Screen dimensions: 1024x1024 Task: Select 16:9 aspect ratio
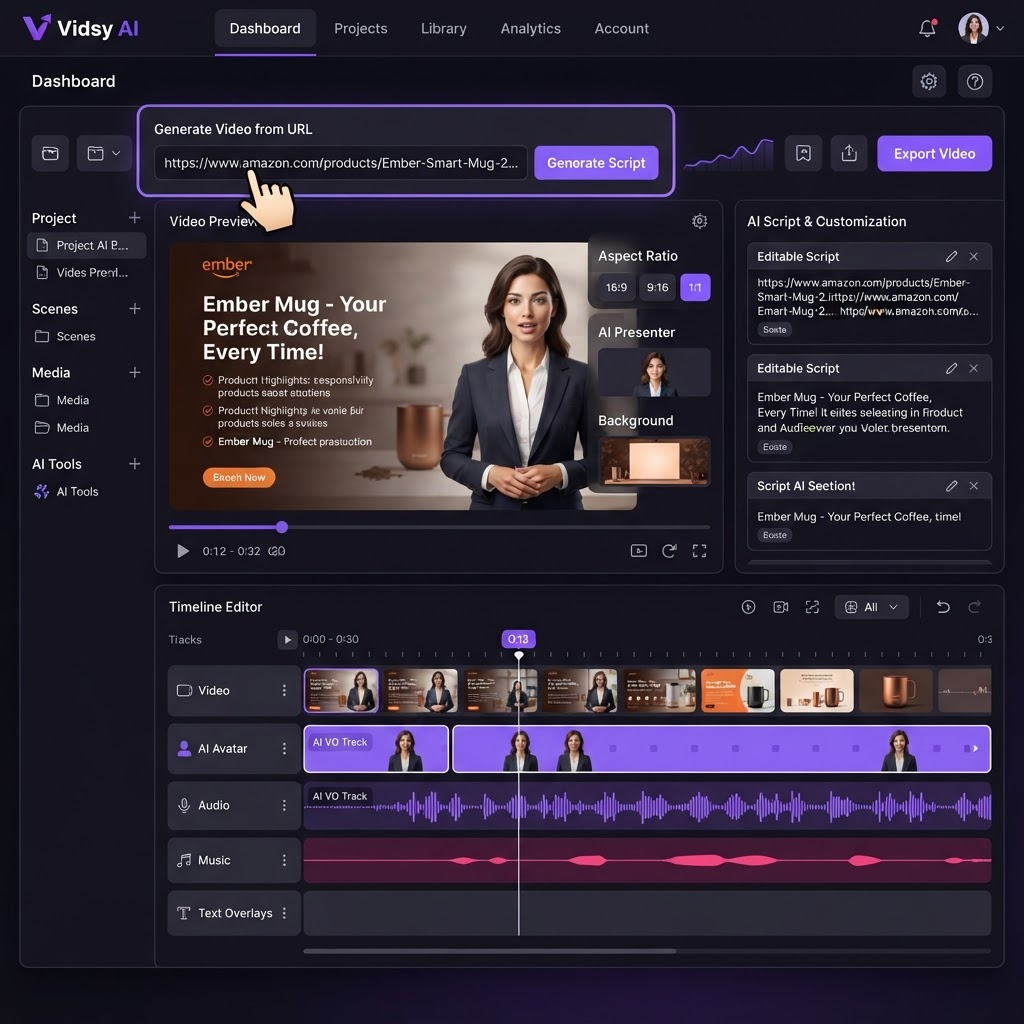(616, 287)
